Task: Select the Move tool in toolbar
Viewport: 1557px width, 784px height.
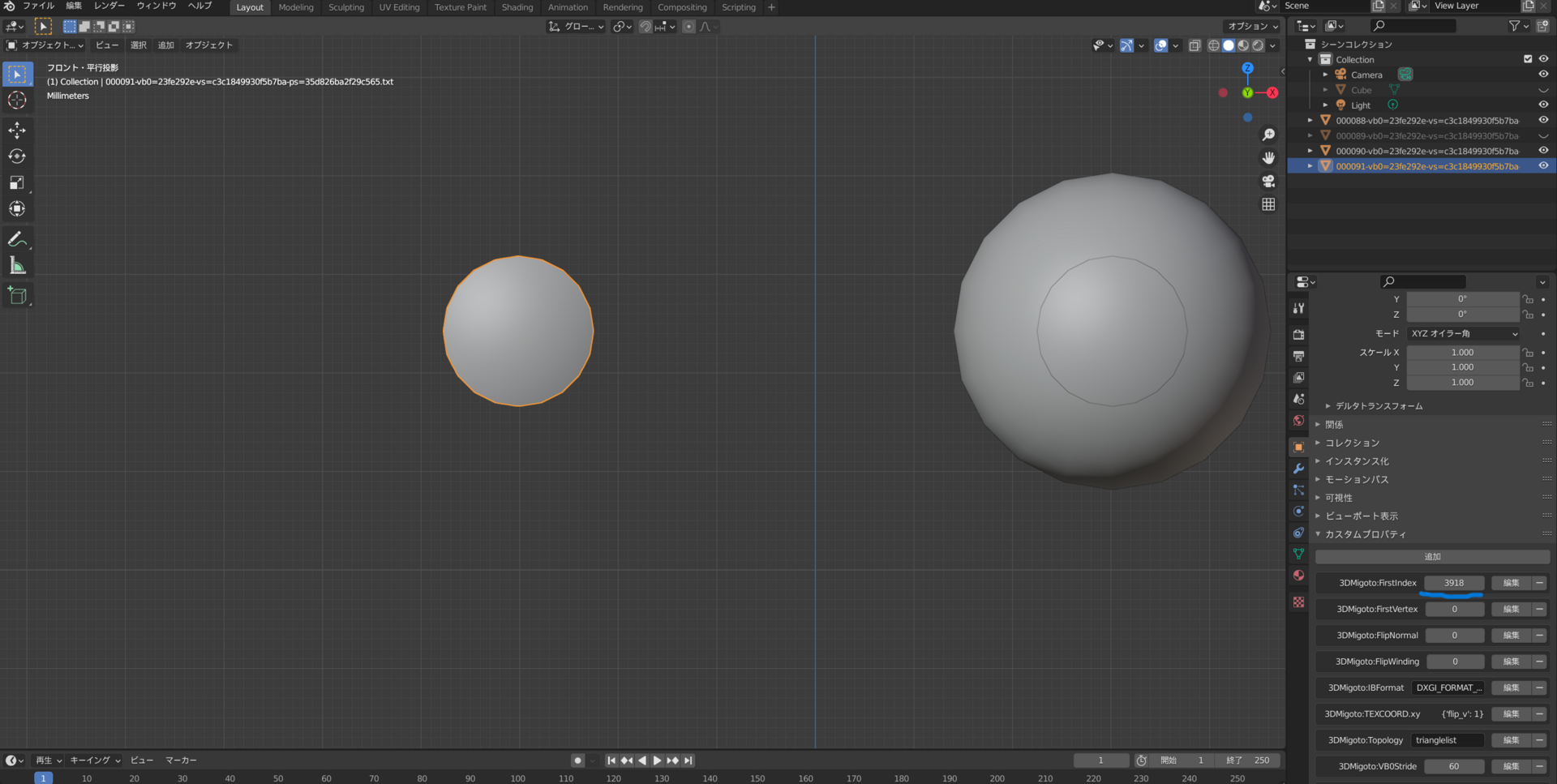Action: (x=17, y=130)
